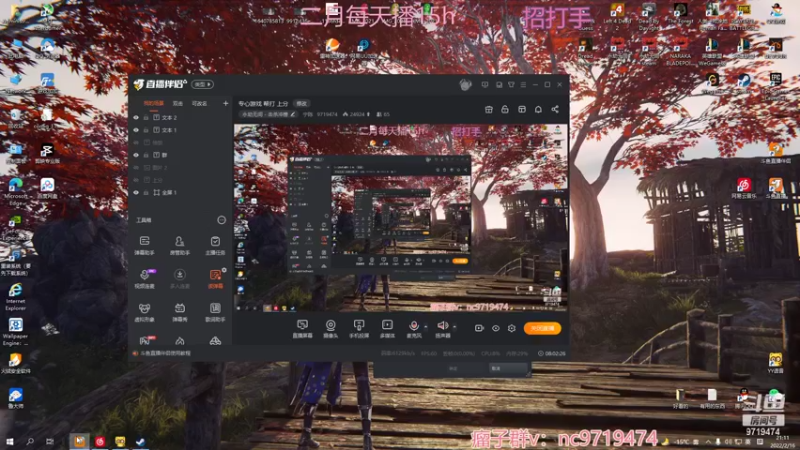The width and height of the screenshot is (800, 450).
Task: Open the 弹幕助手 danmaku assistant tool
Action: pyautogui.click(x=144, y=245)
